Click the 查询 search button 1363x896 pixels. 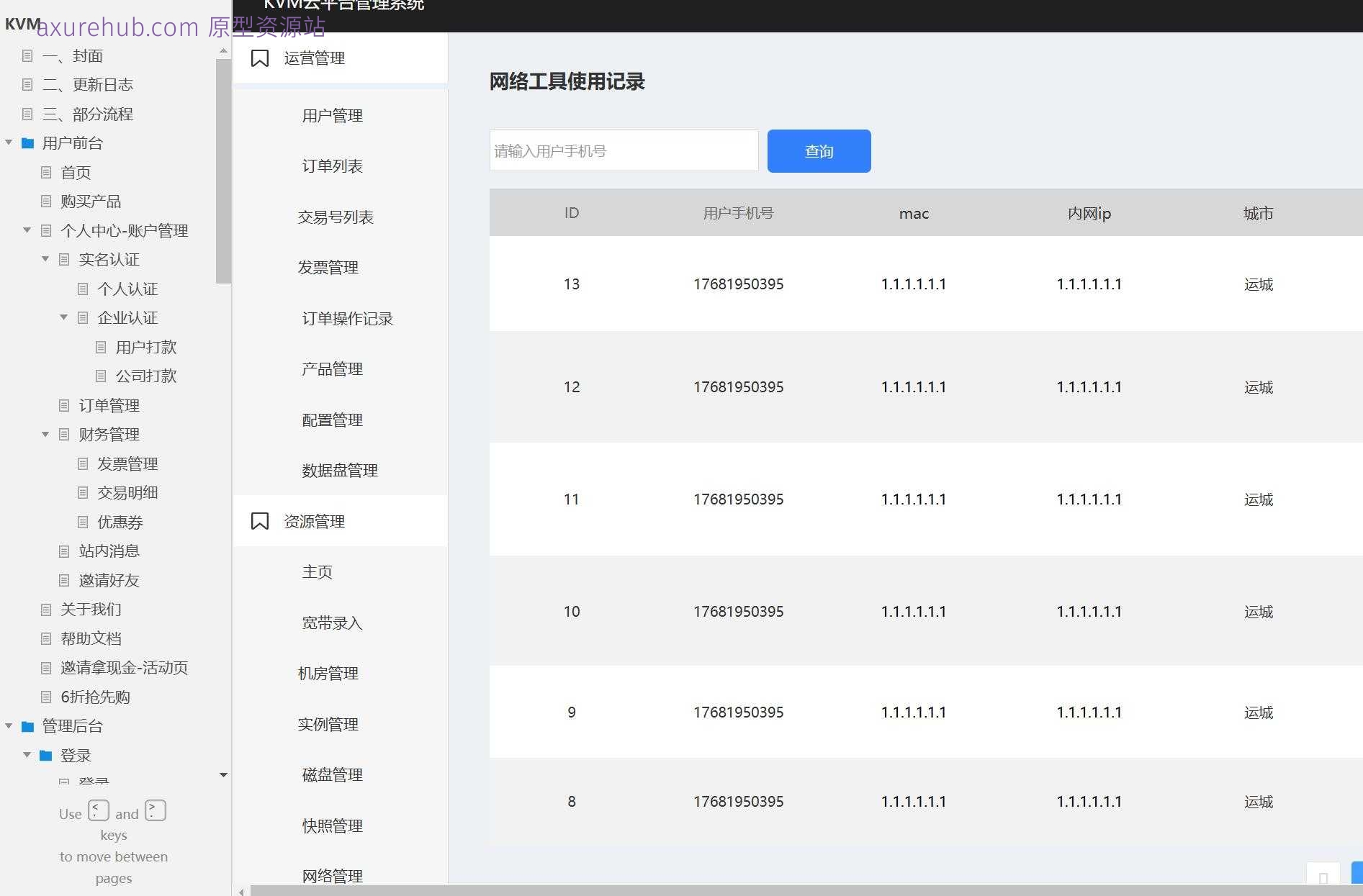point(819,150)
